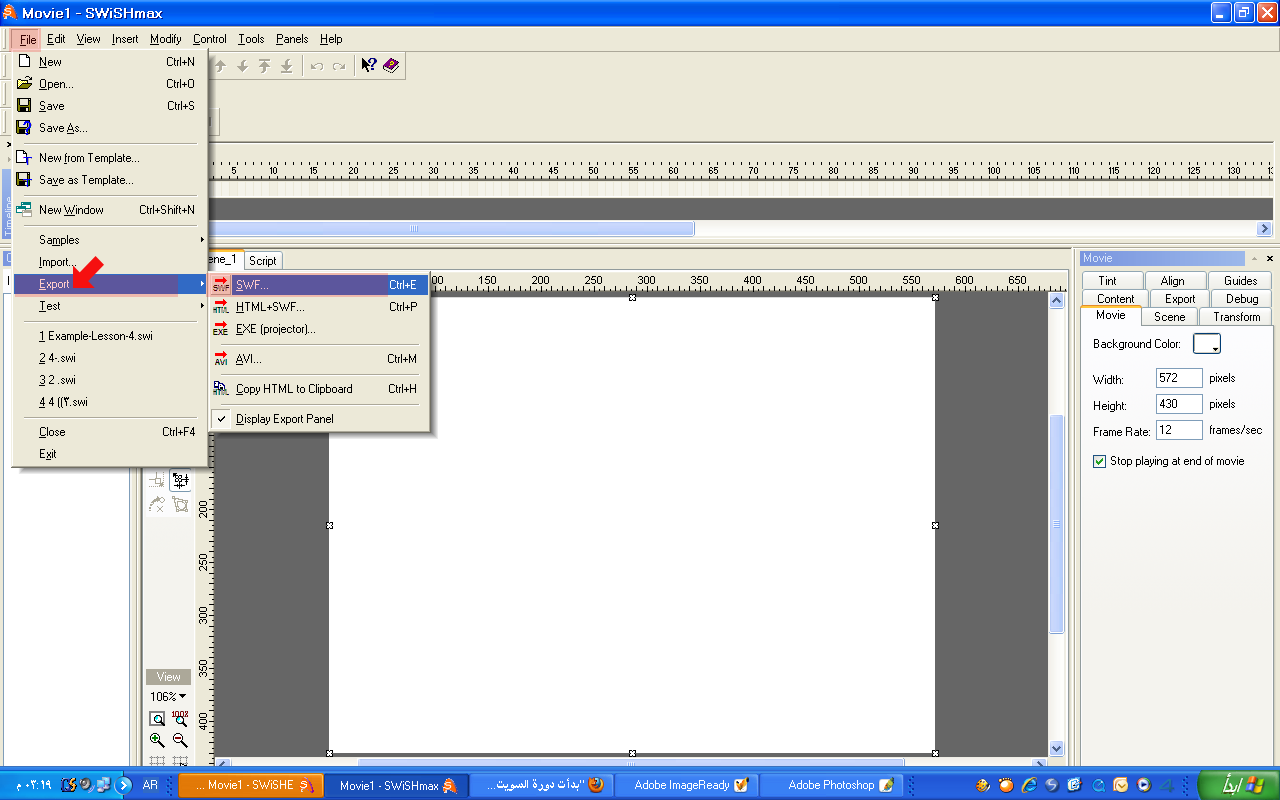Viewport: 1280px width, 800px height.
Task: Click the zoom out magnifier icon
Action: click(x=180, y=741)
